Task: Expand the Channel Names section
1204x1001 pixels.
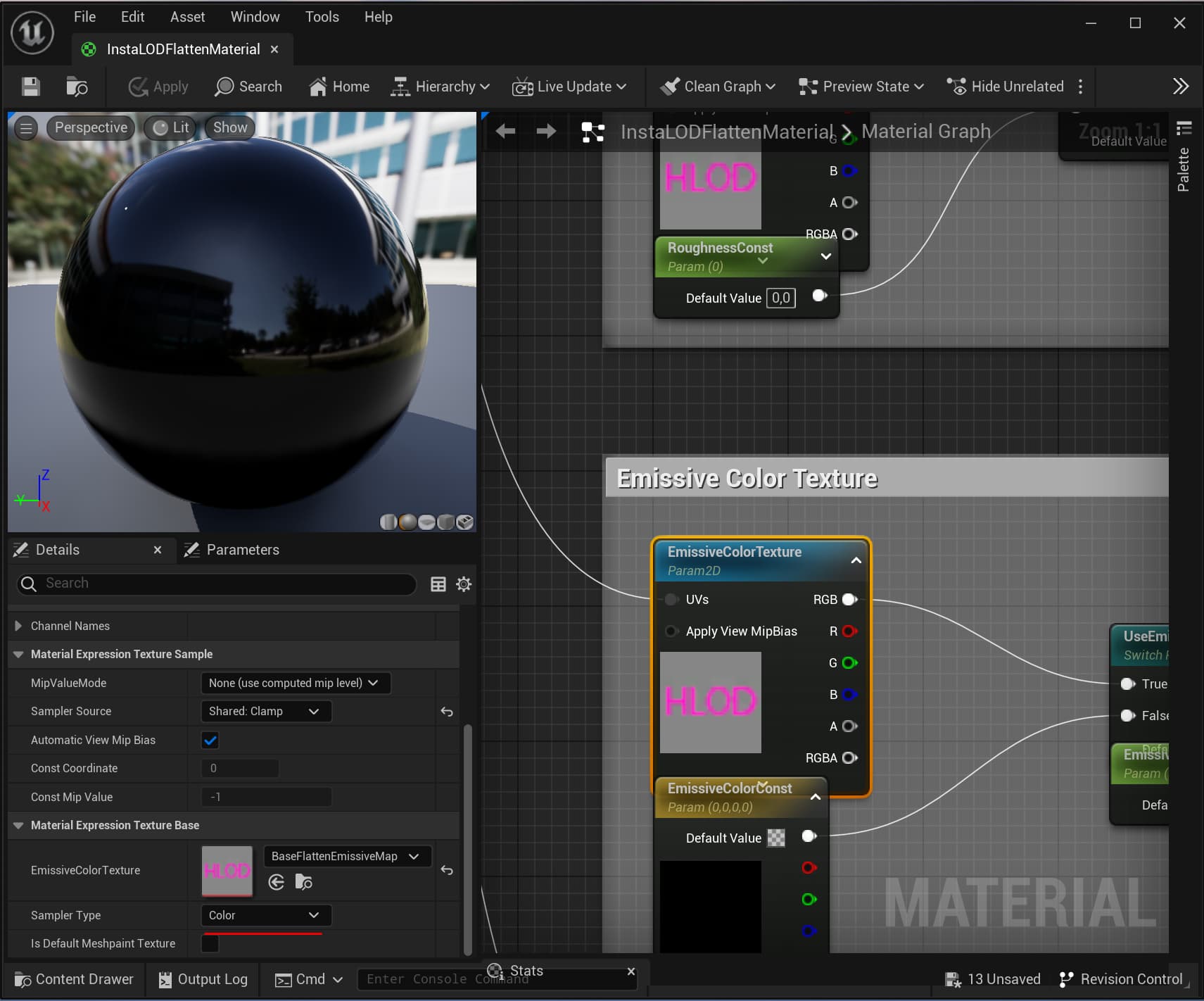Action: click(18, 626)
